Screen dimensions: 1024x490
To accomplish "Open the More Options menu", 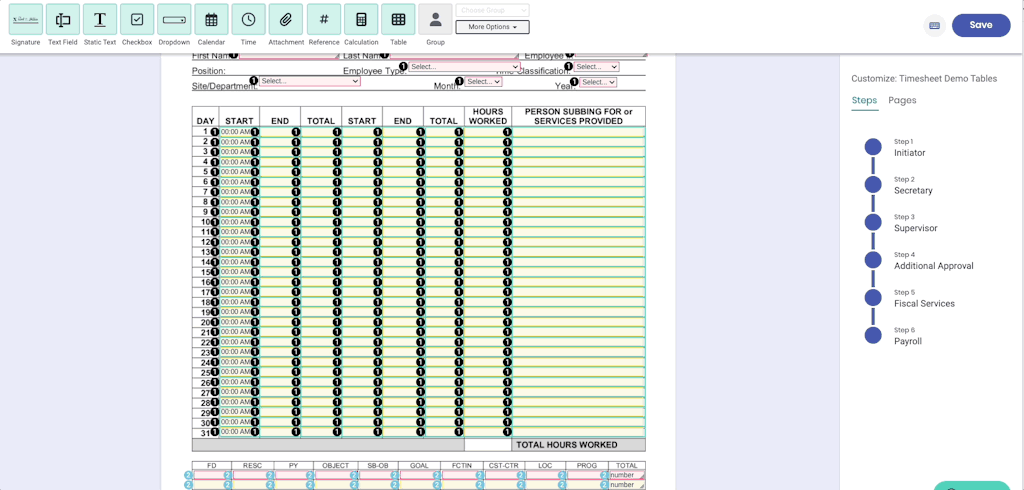I will click(x=492, y=27).
